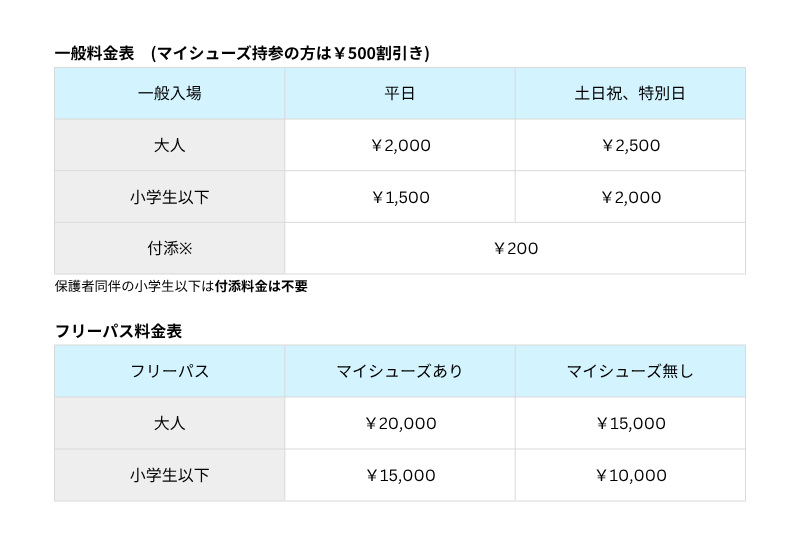Click the ¥20,000 adult free pass price
800x545 pixels.
coord(400,423)
